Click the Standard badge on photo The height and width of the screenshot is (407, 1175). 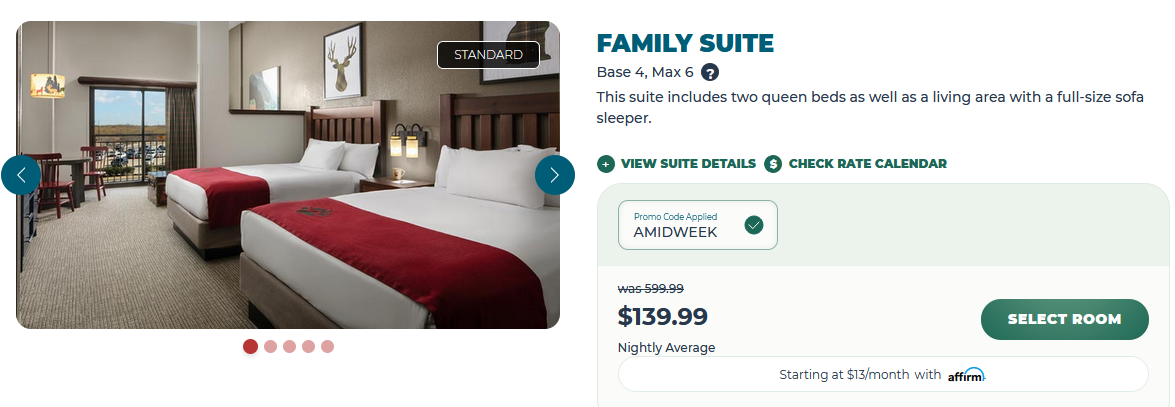tap(488, 55)
